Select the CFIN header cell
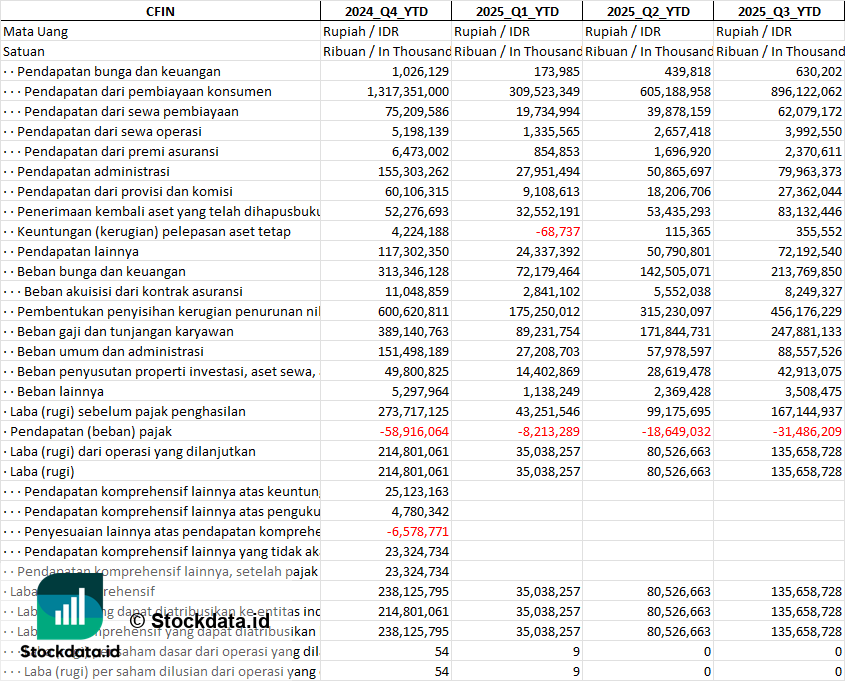Viewport: 845px width, 681px height. coord(160,11)
